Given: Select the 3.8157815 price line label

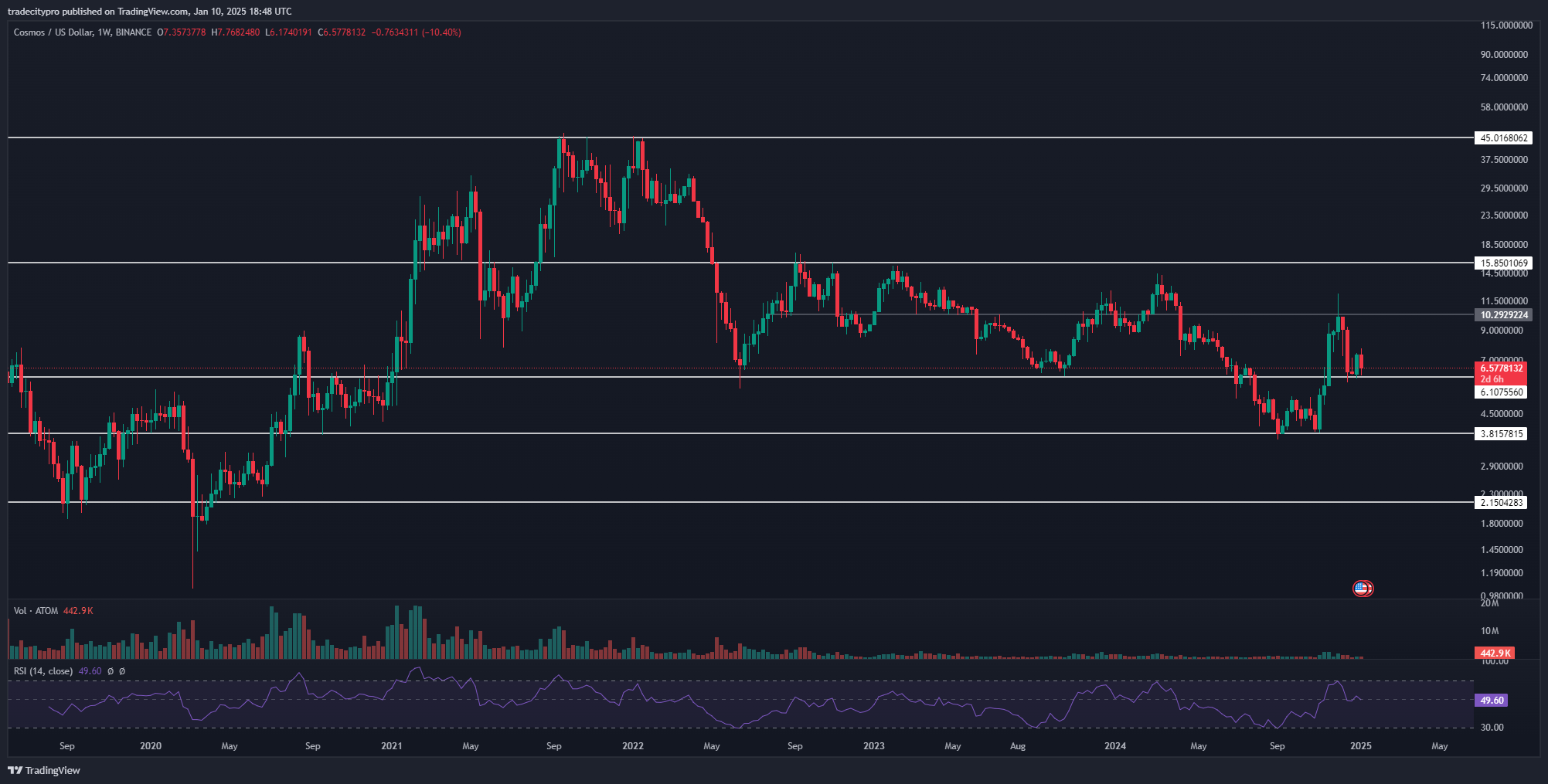Looking at the screenshot, I should tap(1502, 434).
